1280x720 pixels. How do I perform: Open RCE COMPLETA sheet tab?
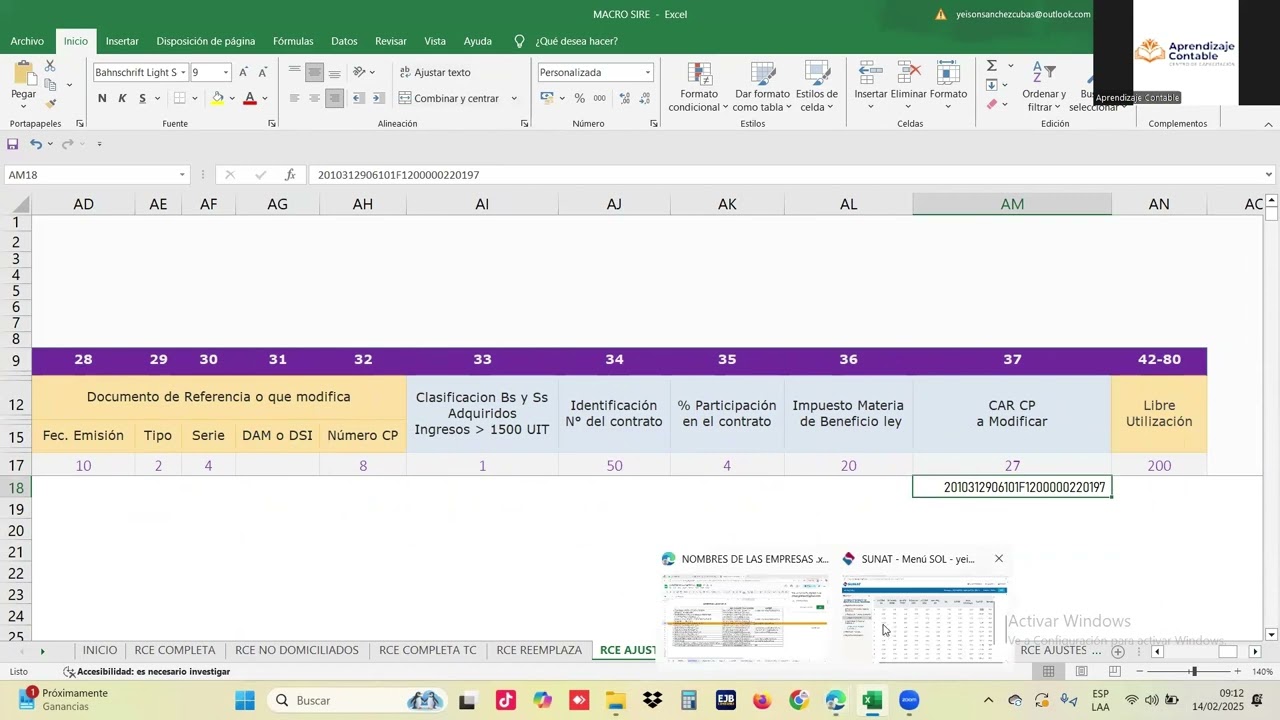click(175, 650)
